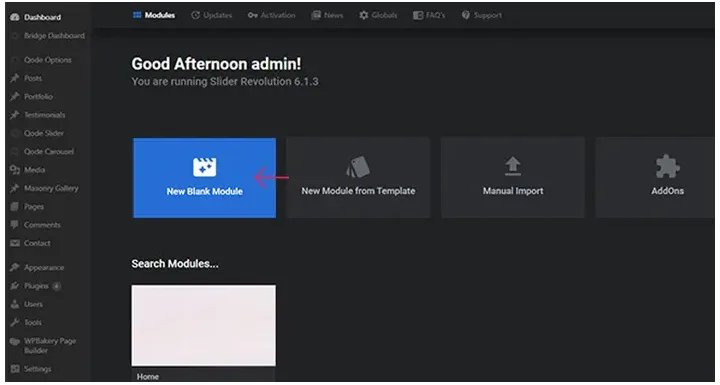Open the Globals tab
720x385 pixels.
tap(378, 15)
